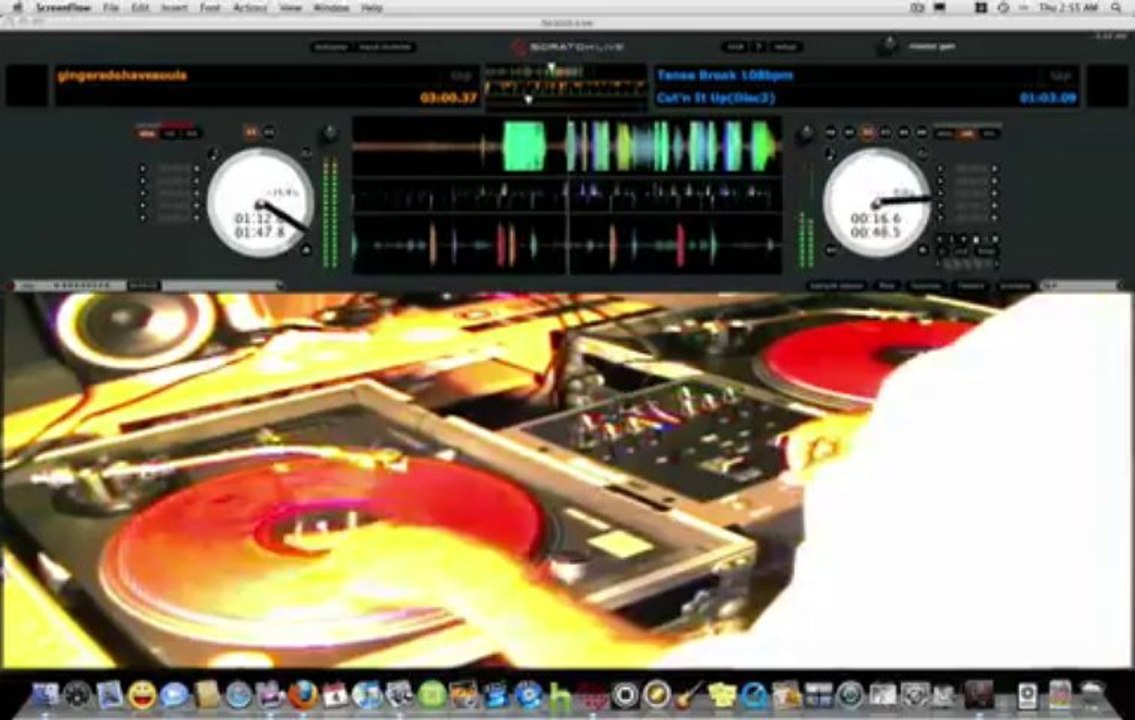Toggle repeat icon on the left deck

point(305,153)
